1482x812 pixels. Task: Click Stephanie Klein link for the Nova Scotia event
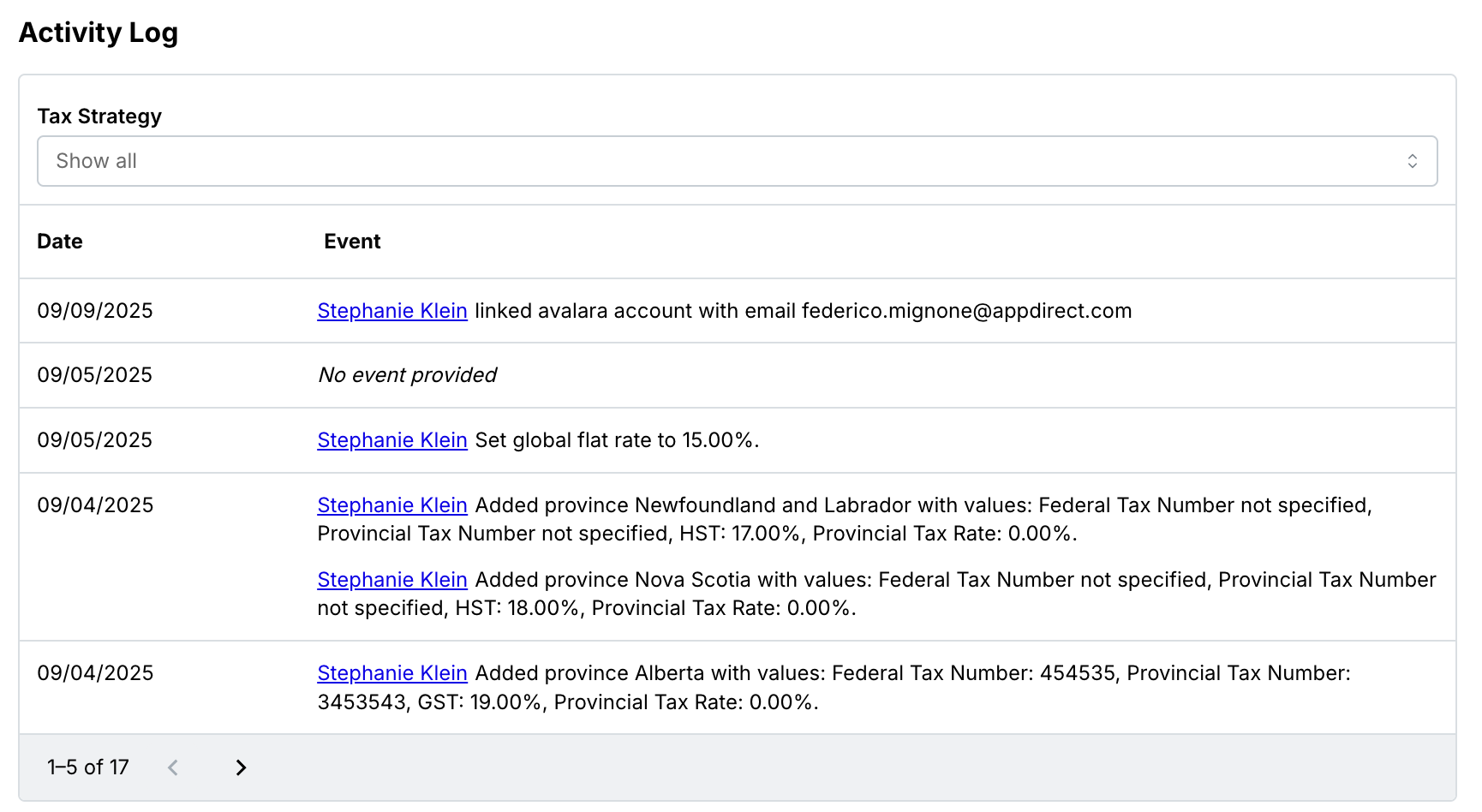point(391,580)
